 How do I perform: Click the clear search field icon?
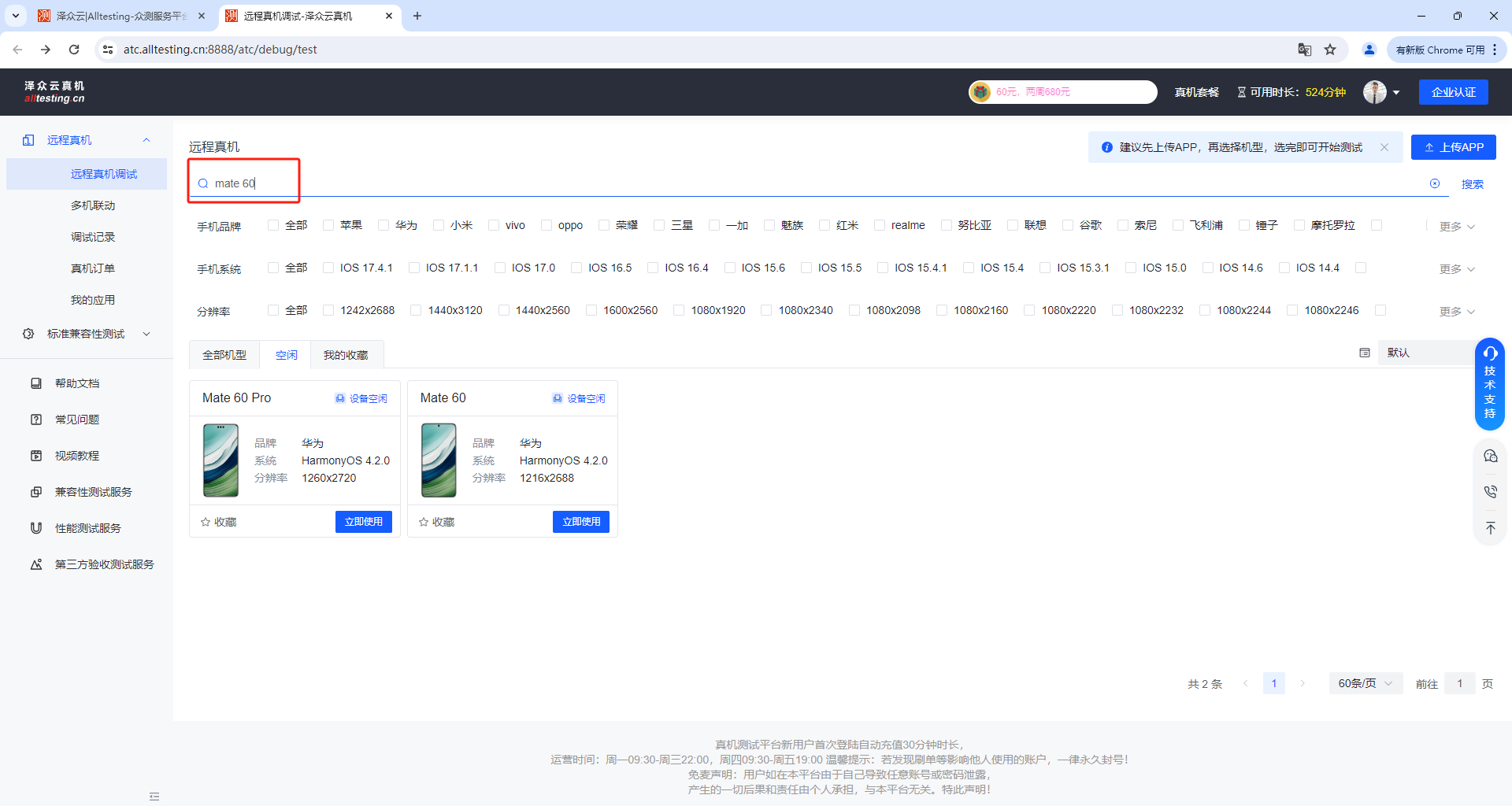click(1435, 183)
